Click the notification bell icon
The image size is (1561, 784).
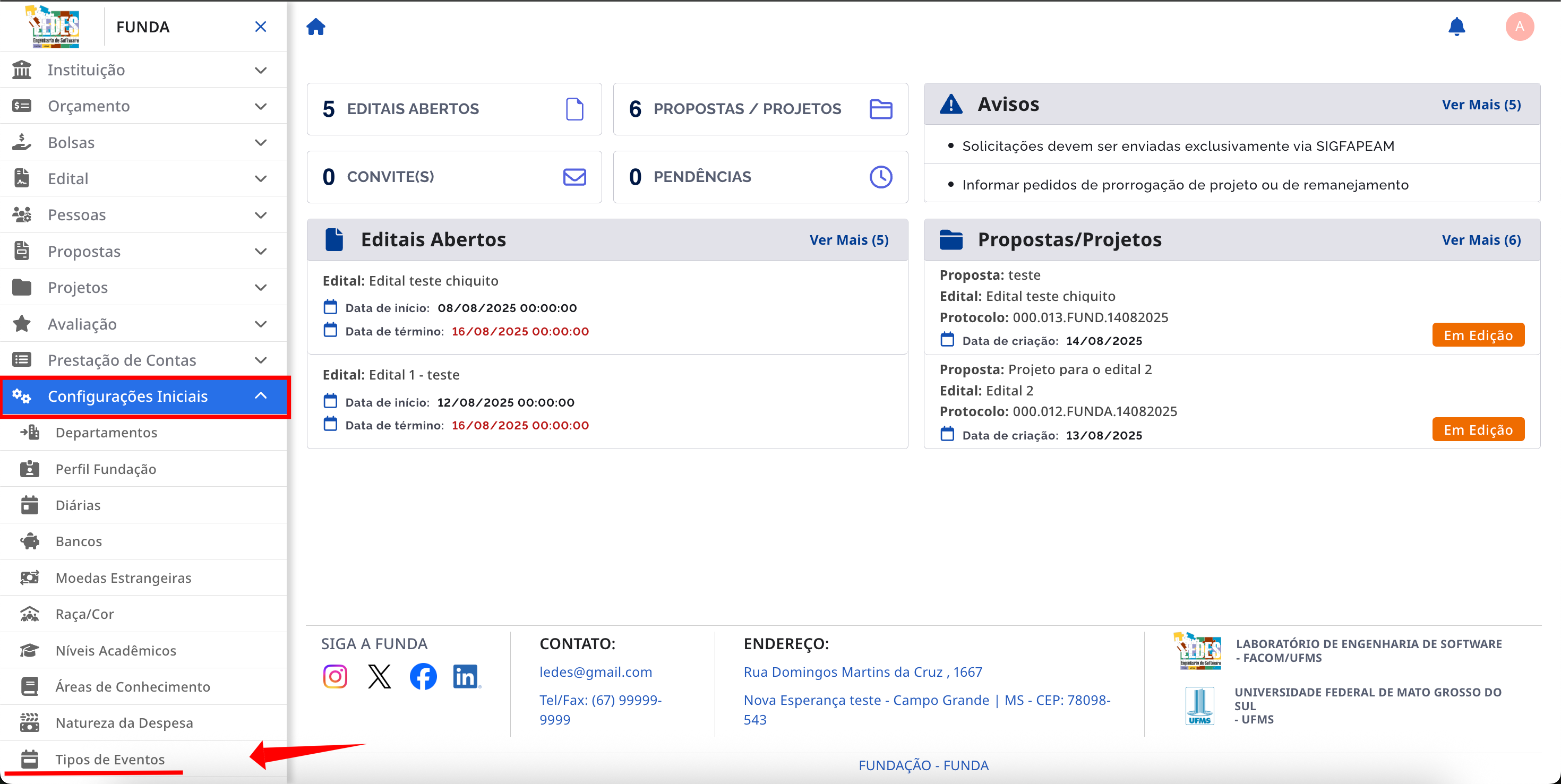(1457, 27)
